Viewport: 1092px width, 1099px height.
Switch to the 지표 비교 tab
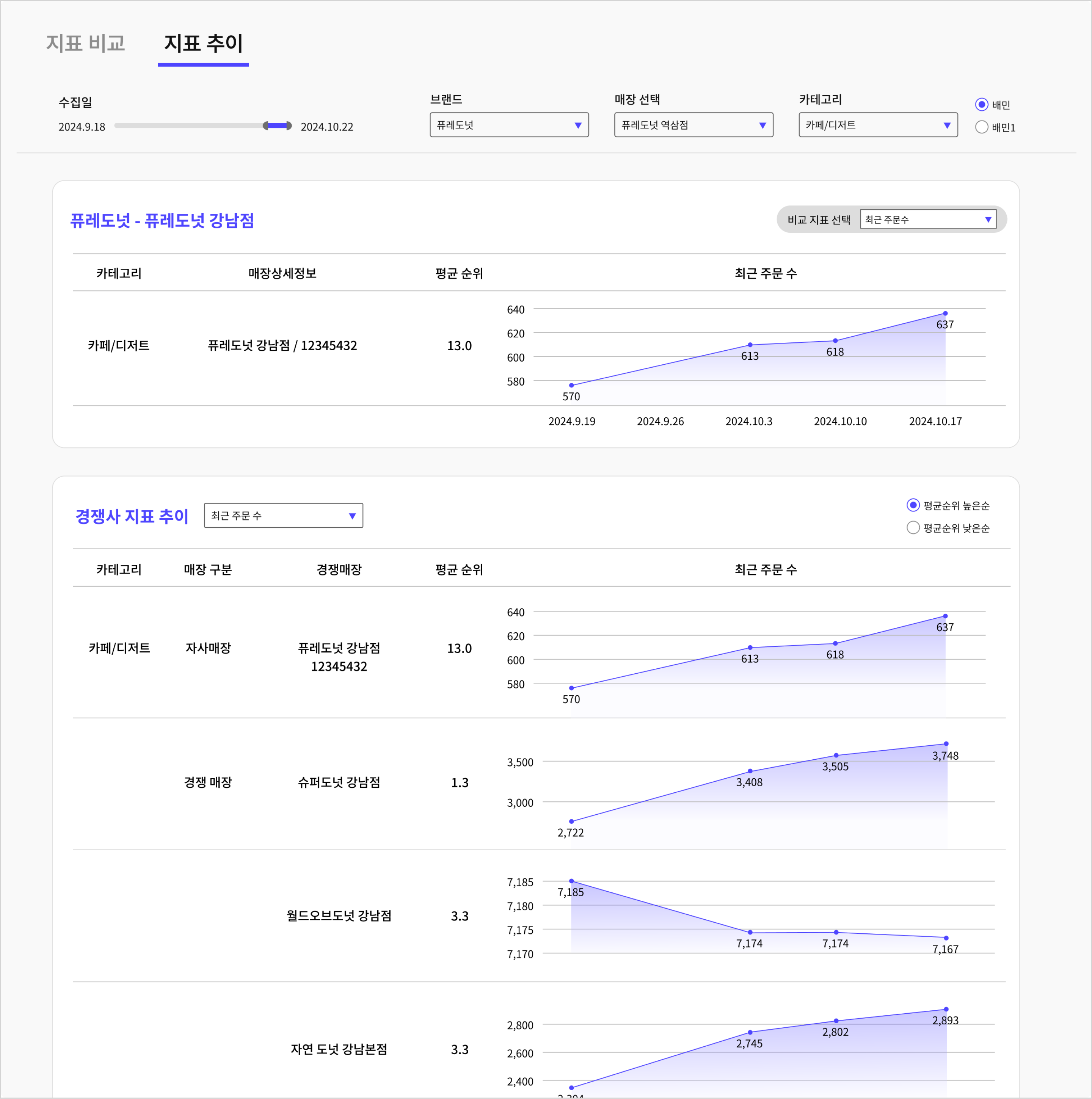click(85, 43)
